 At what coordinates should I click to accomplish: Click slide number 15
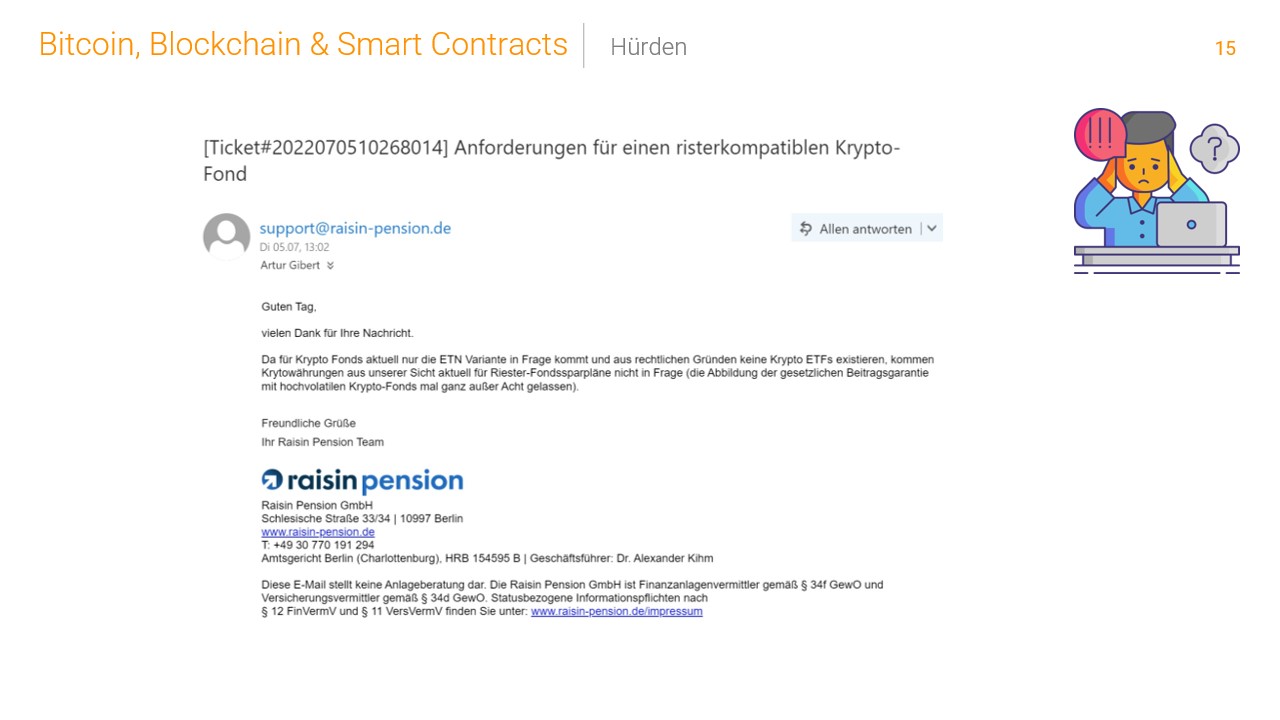pyautogui.click(x=1225, y=48)
